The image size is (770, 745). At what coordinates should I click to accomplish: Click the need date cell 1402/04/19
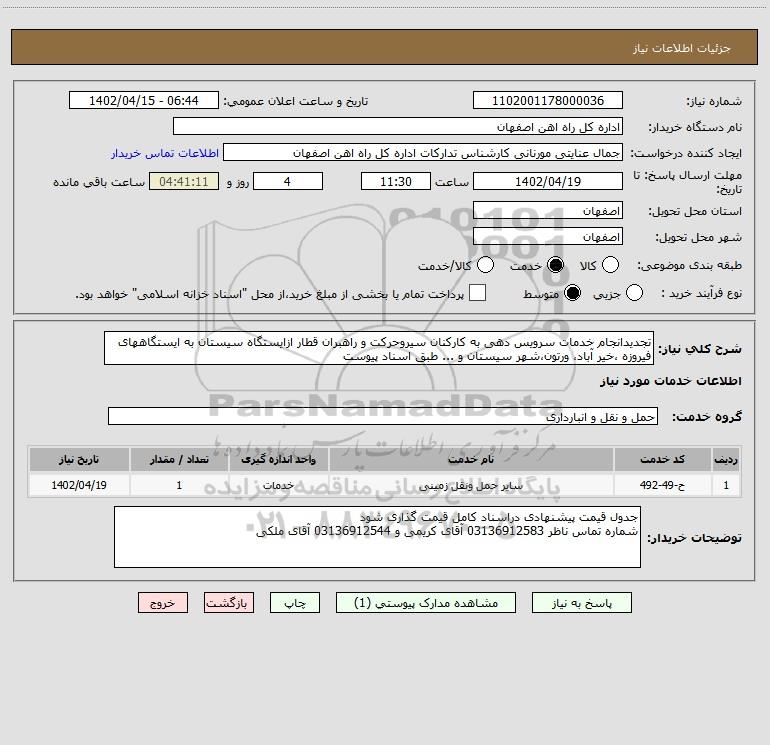79,485
